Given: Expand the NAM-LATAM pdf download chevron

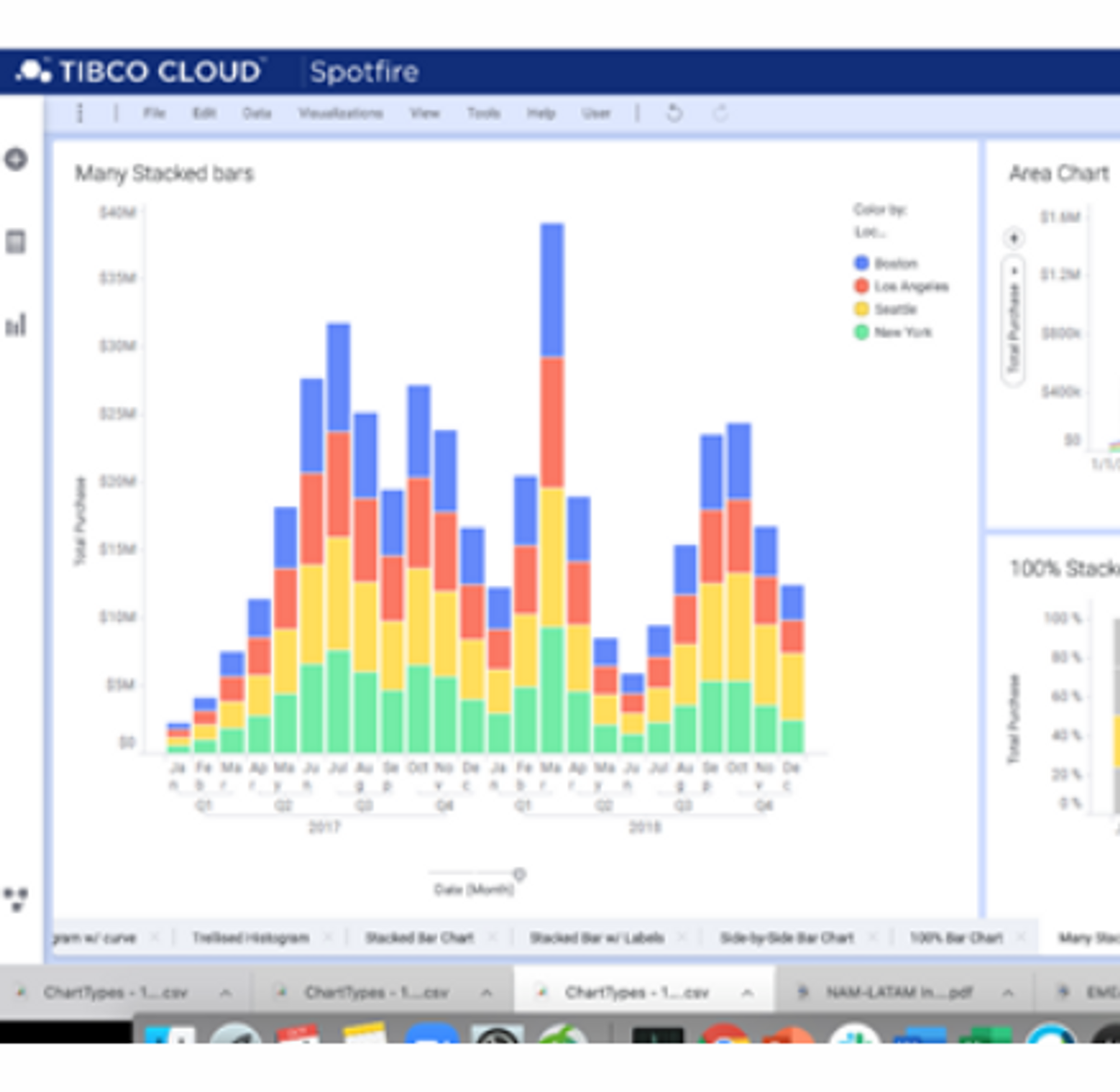Looking at the screenshot, I should (1007, 993).
